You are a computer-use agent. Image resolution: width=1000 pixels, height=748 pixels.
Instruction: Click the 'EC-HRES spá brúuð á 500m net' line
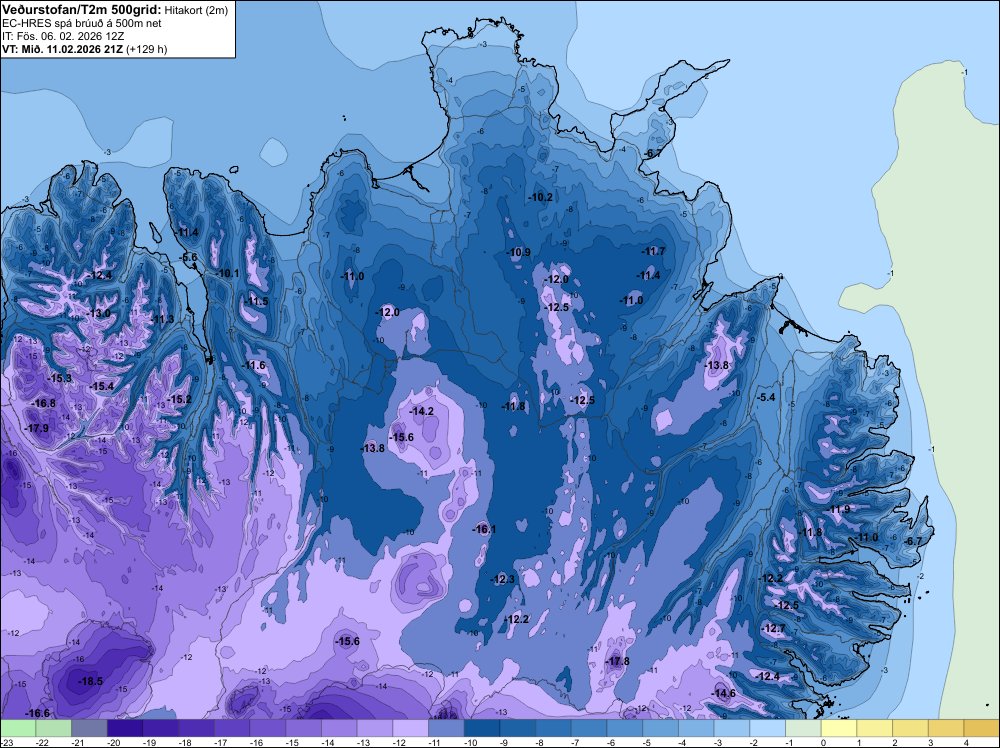pyautogui.click(x=82, y=24)
